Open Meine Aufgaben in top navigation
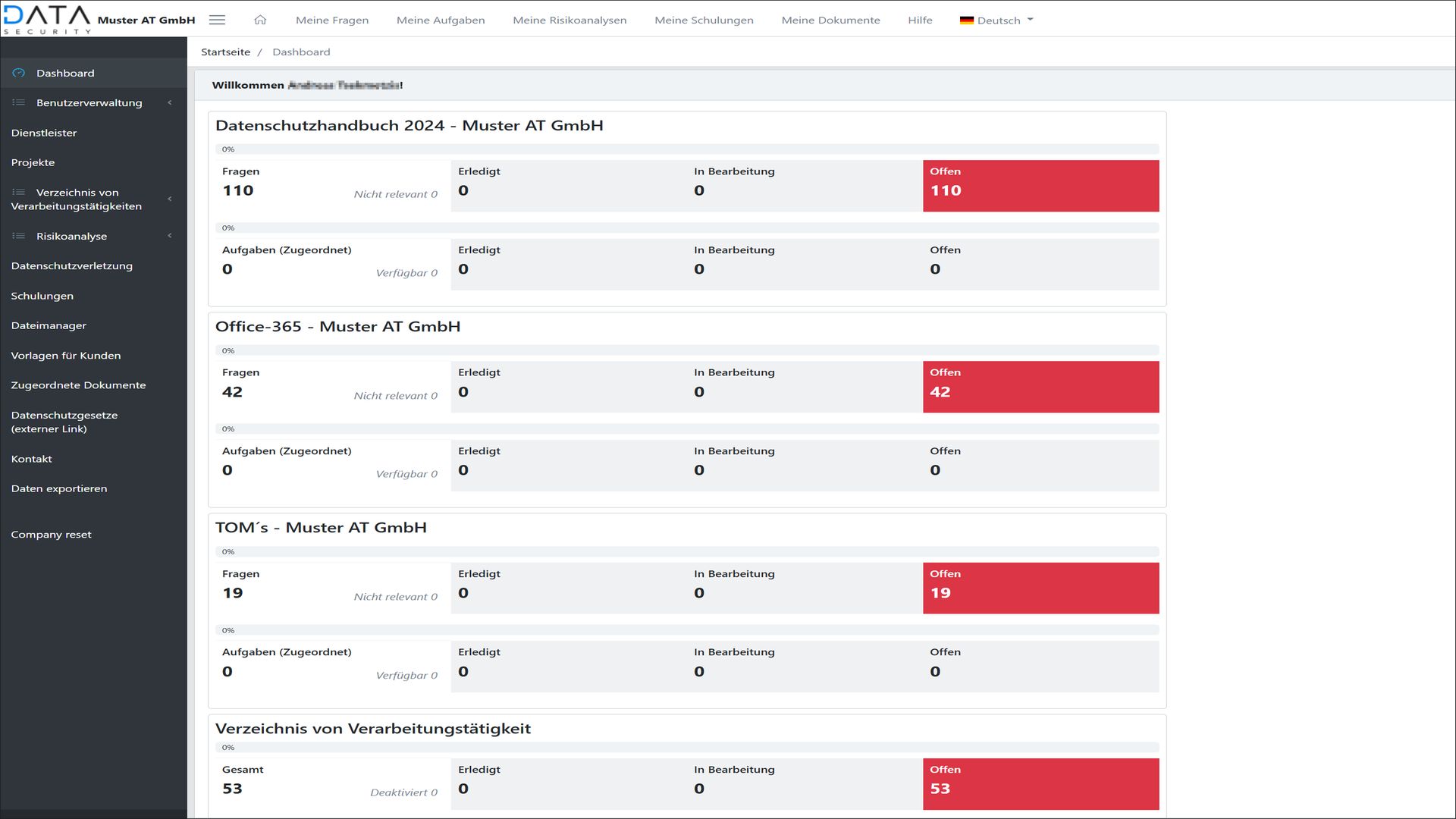 441,20
